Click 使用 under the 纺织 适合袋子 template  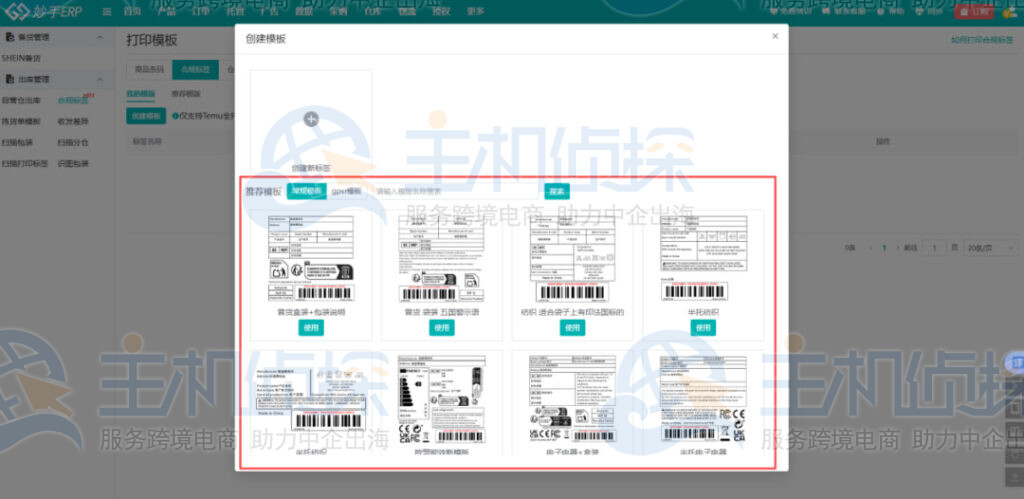pos(572,328)
